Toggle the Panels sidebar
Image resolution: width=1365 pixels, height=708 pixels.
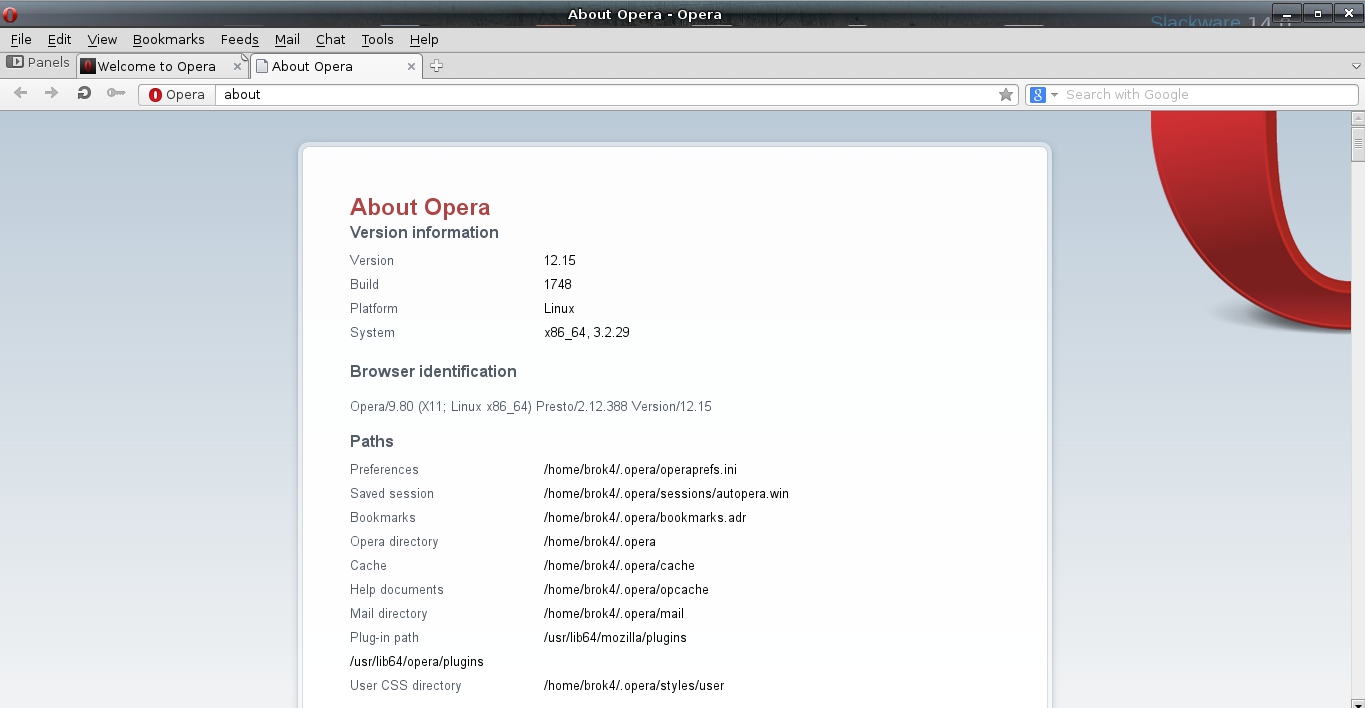point(38,63)
